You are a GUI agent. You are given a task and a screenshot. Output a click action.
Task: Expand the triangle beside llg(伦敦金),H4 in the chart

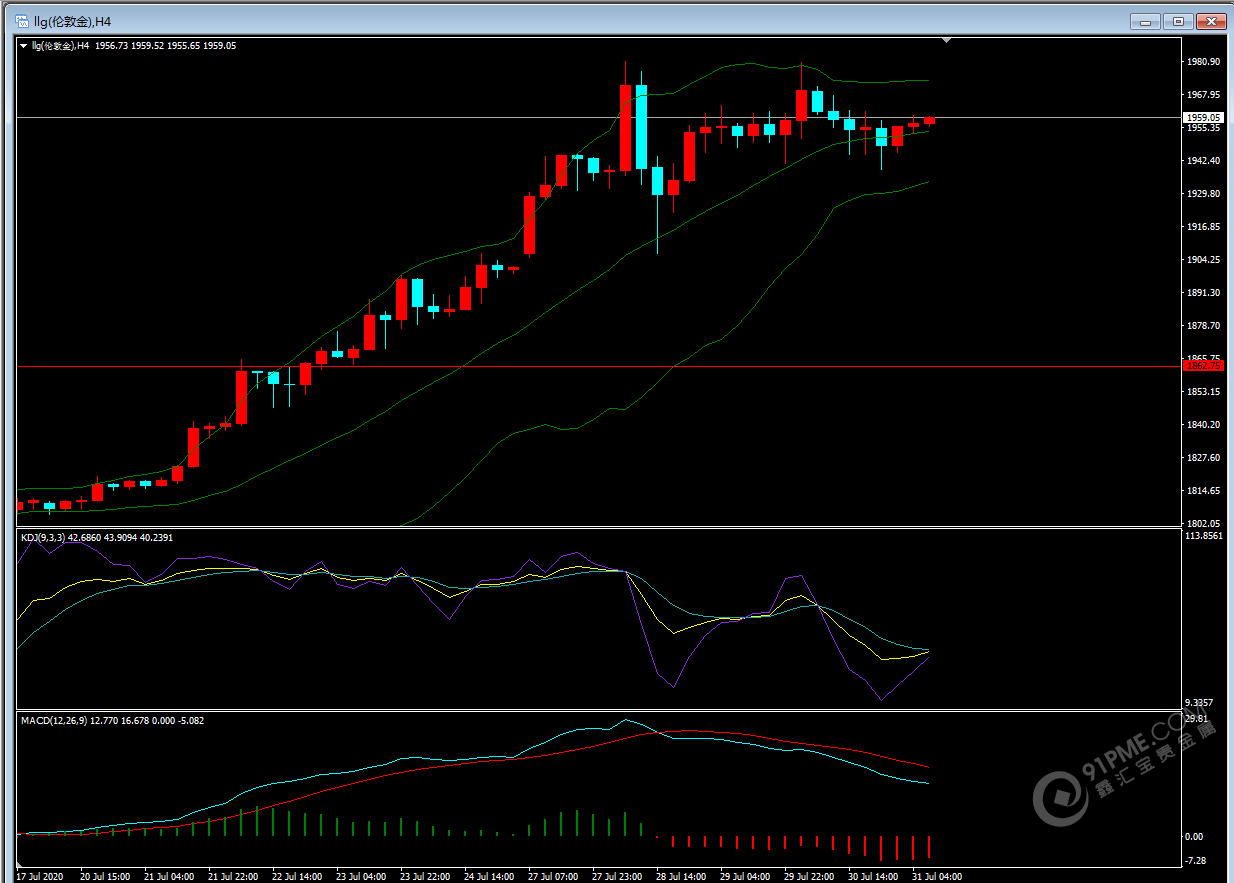tap(23, 45)
